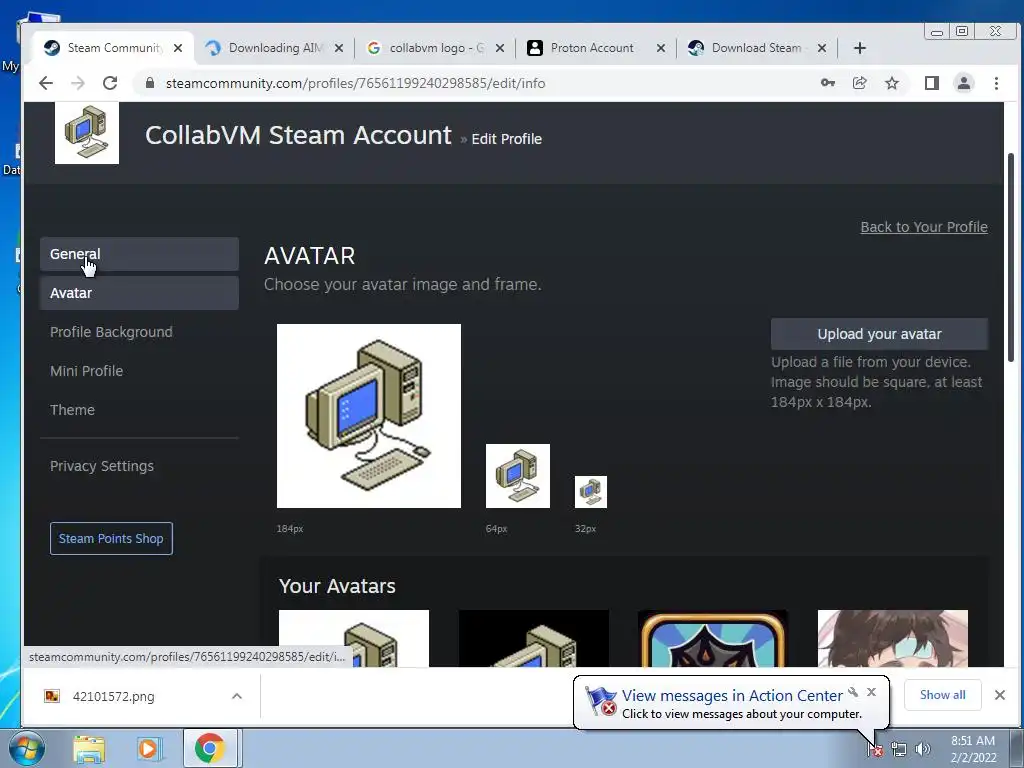The height and width of the screenshot is (768, 1024).
Task: Click the Action Center flag tray icon
Action: [874, 750]
